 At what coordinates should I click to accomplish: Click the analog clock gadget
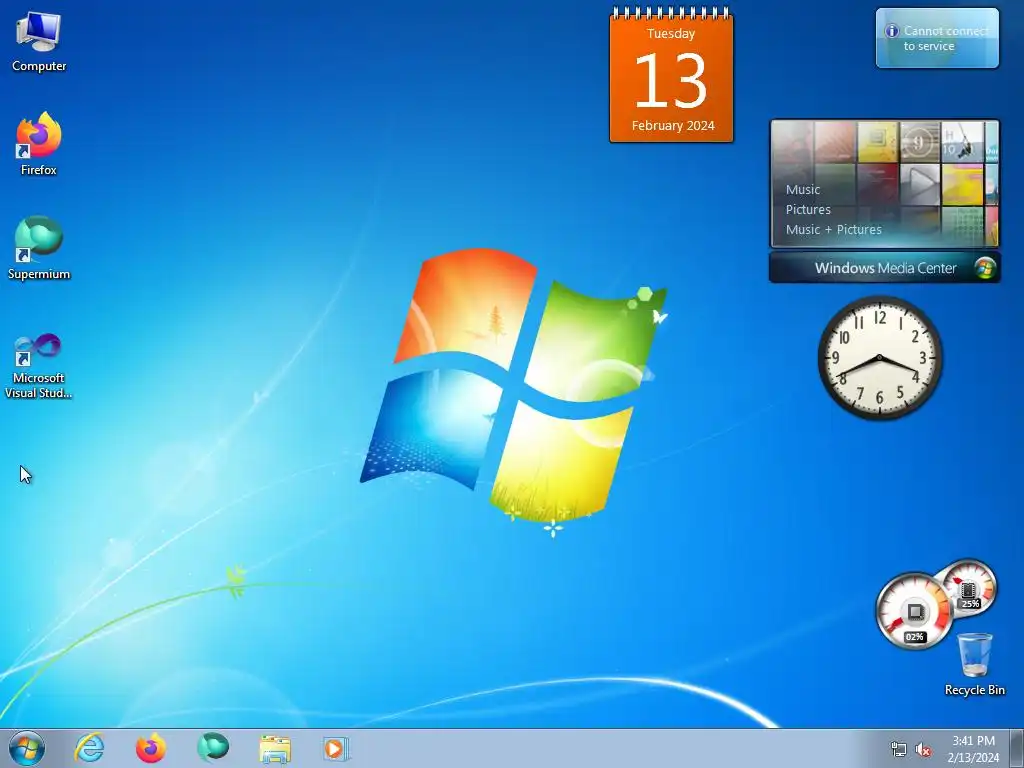(x=879, y=357)
